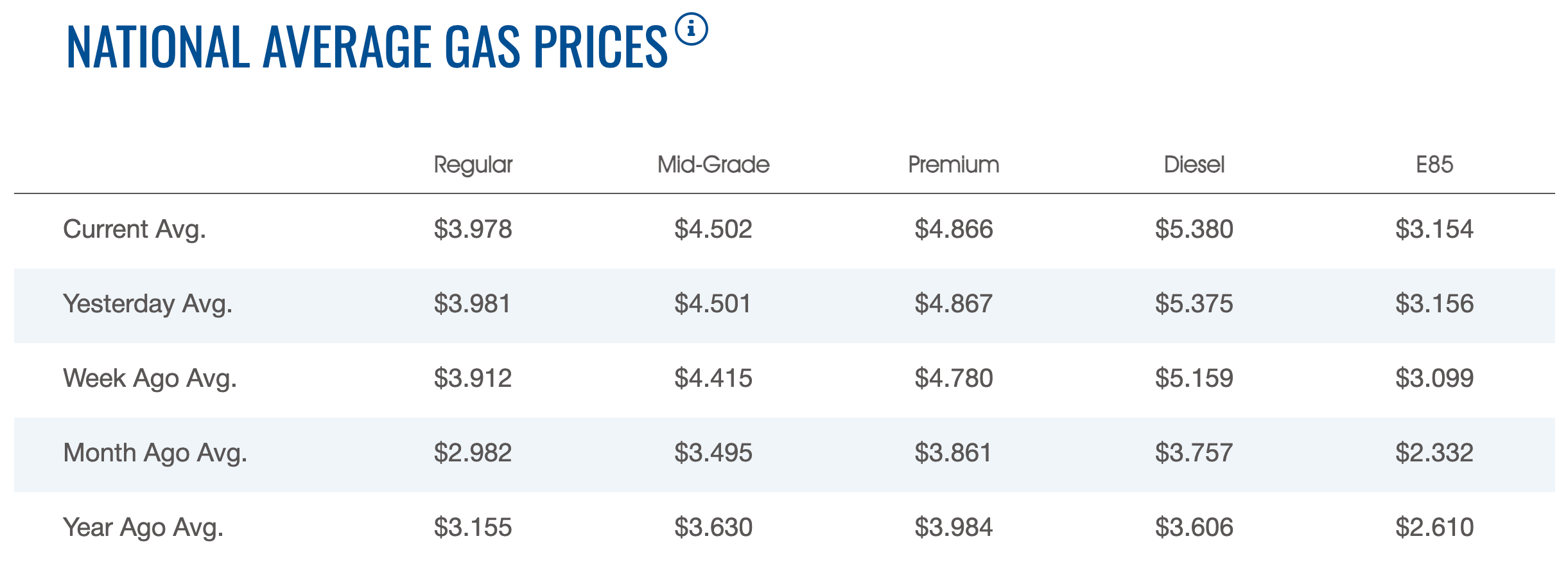Select week ago Mid-Grade price $4.415
1568x570 pixels.
(713, 379)
